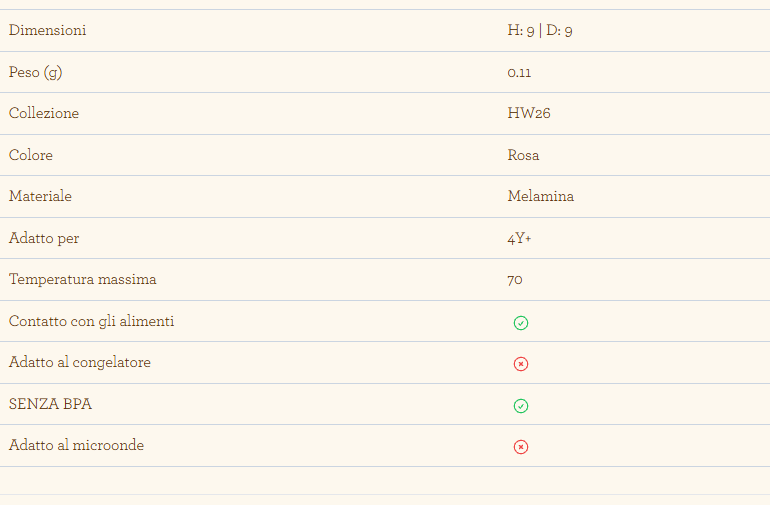770x505 pixels.
Task: Click the Rosa color value
Action: pyautogui.click(x=523, y=155)
